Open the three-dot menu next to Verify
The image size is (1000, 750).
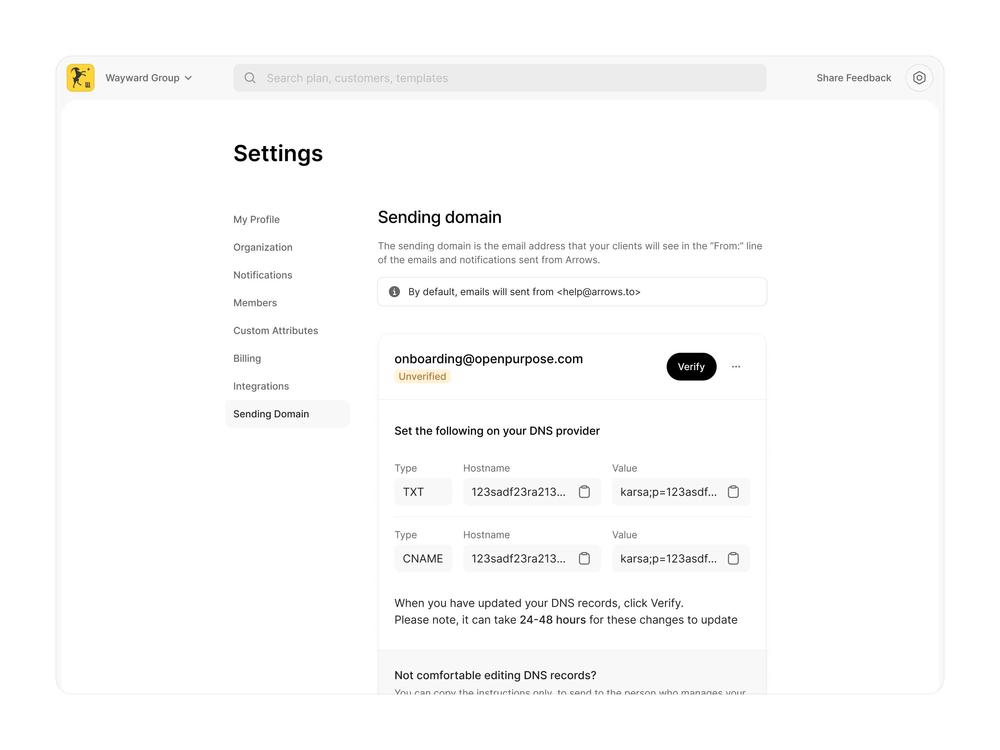[x=736, y=367]
